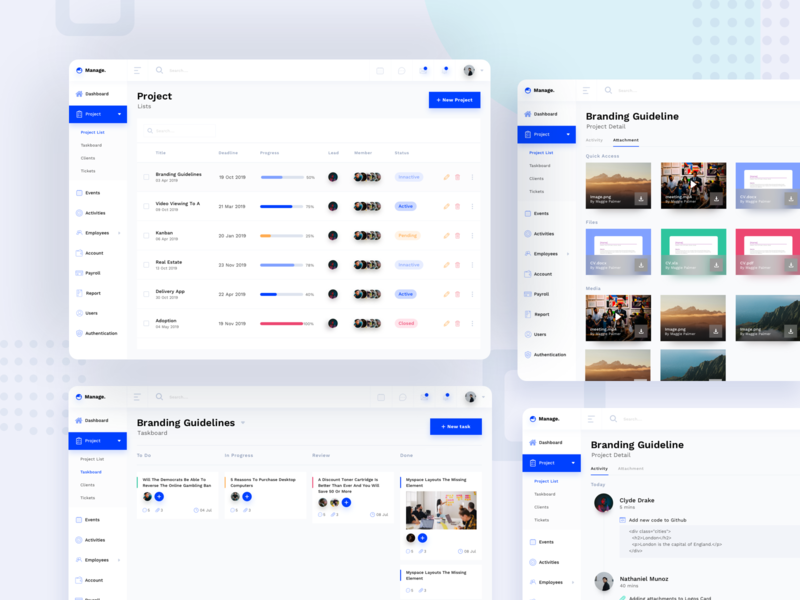
Task: Open the meeting.mp4 video thumbnail in the Media section
Action: 618,317
